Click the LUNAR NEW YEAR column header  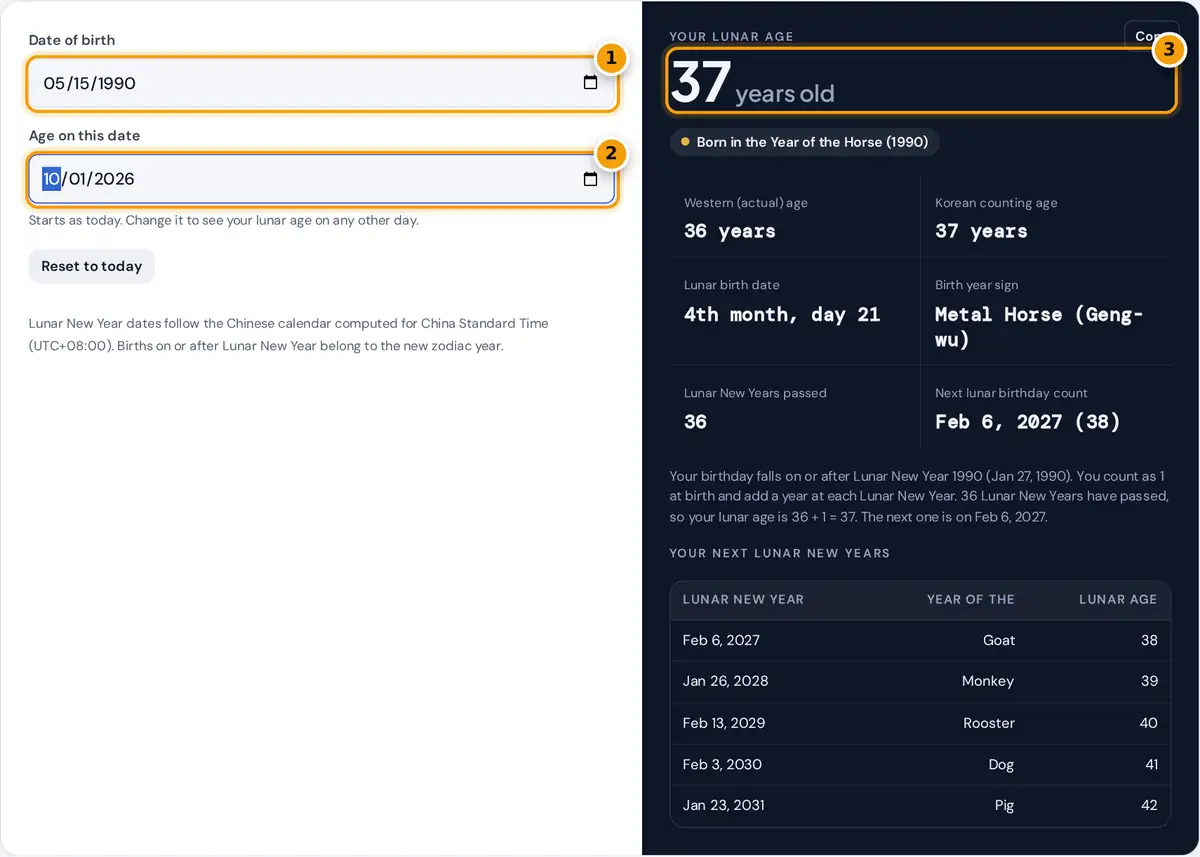coord(743,599)
